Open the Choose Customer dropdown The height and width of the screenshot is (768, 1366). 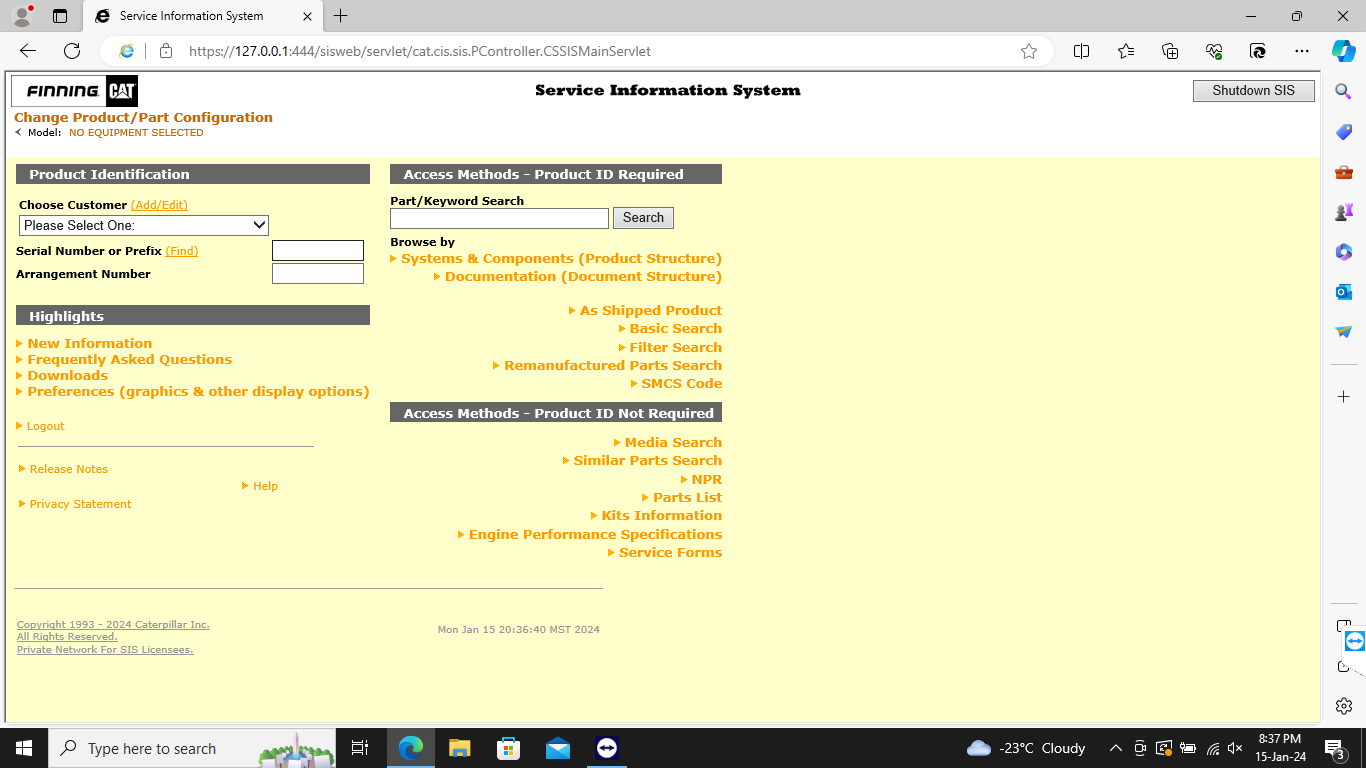point(144,226)
